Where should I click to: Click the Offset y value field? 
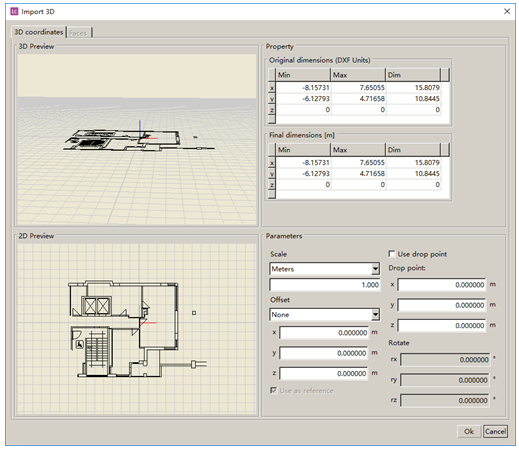pyautogui.click(x=324, y=353)
